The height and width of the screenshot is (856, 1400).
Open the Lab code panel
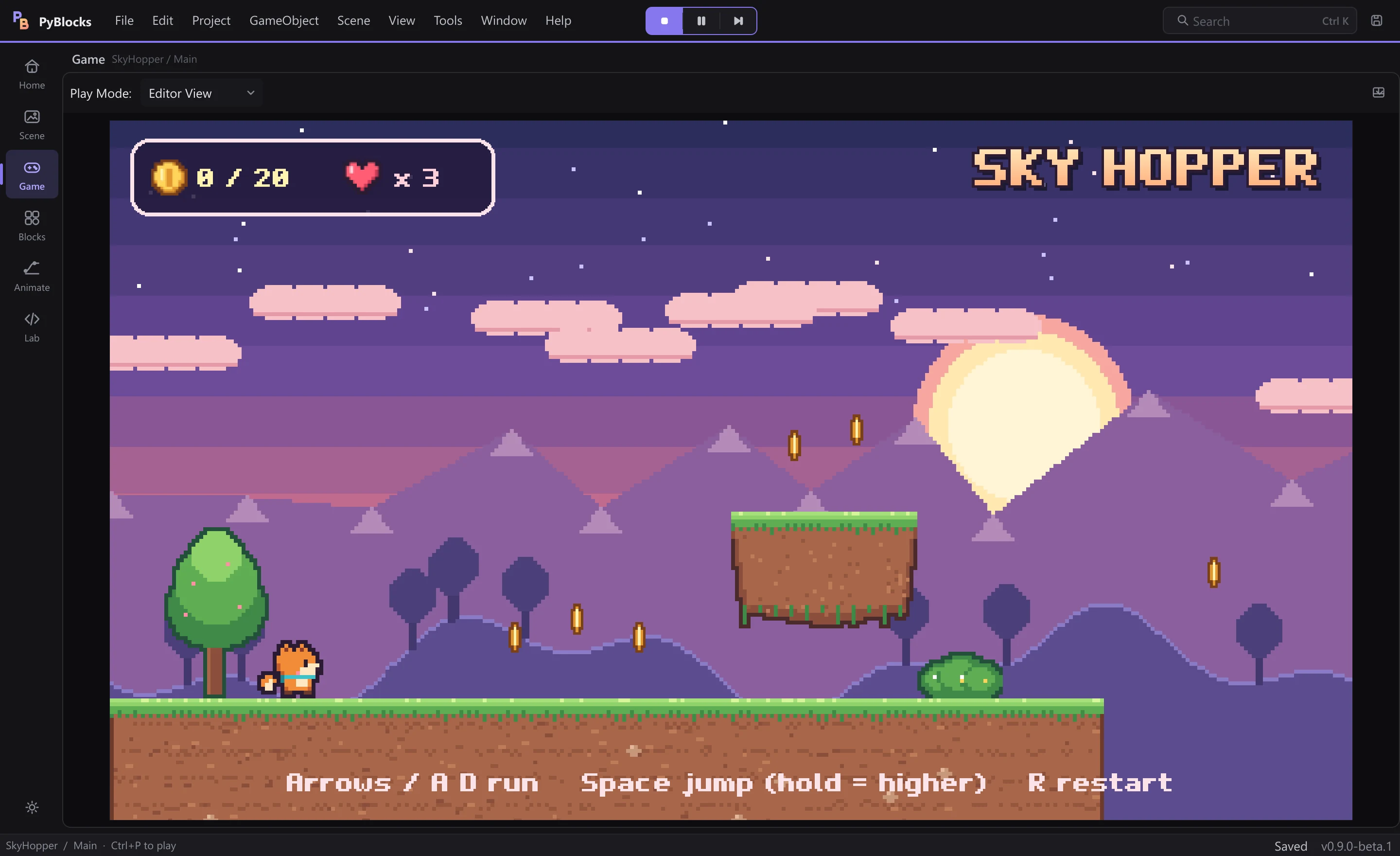click(32, 327)
